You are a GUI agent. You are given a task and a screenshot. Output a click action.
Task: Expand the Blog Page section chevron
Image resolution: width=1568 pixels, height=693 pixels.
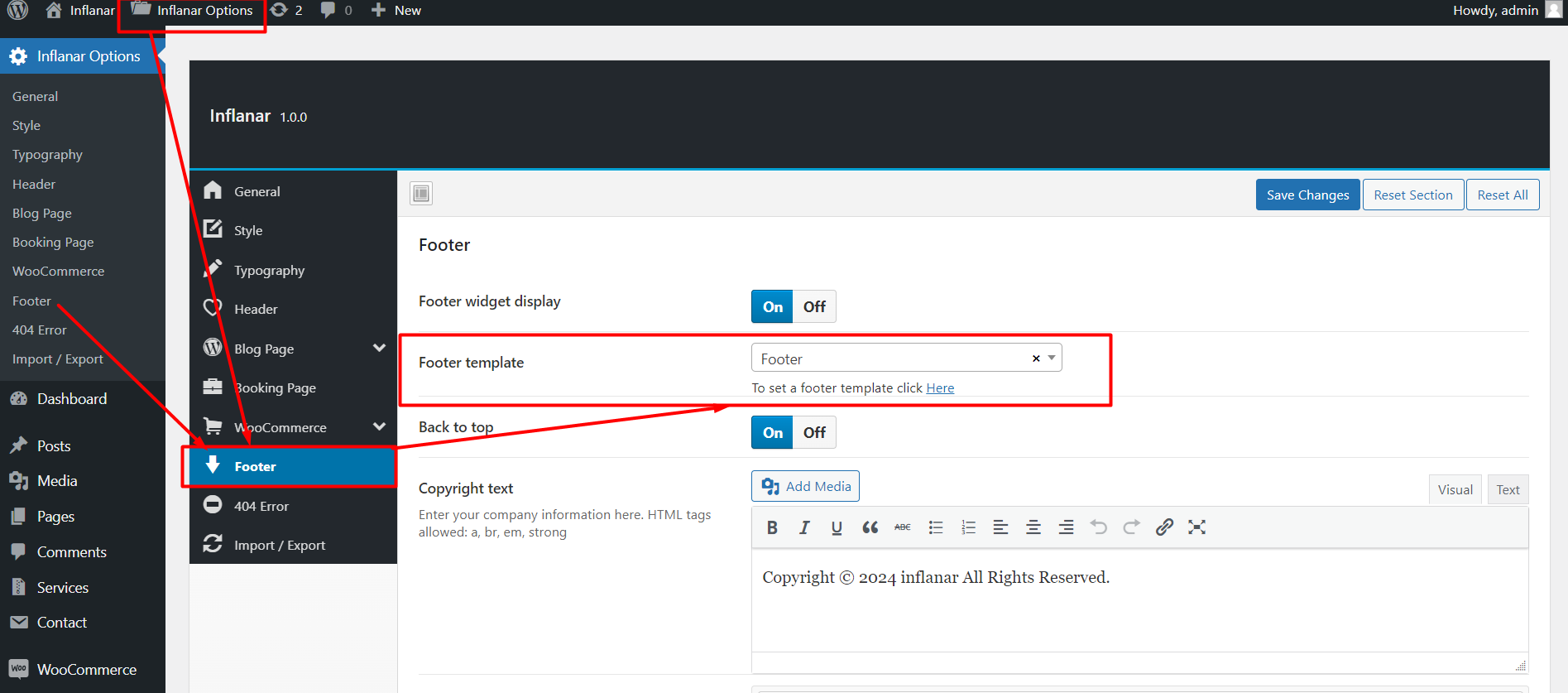tap(380, 348)
